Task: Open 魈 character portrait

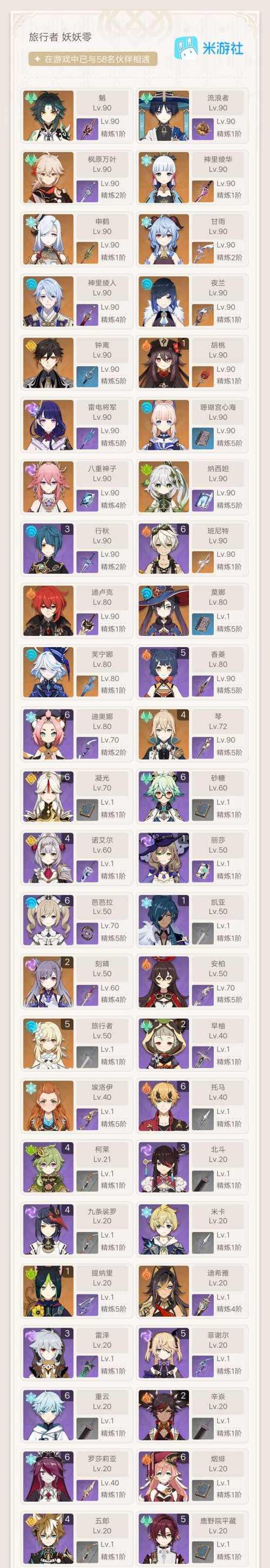Action: [x=48, y=115]
